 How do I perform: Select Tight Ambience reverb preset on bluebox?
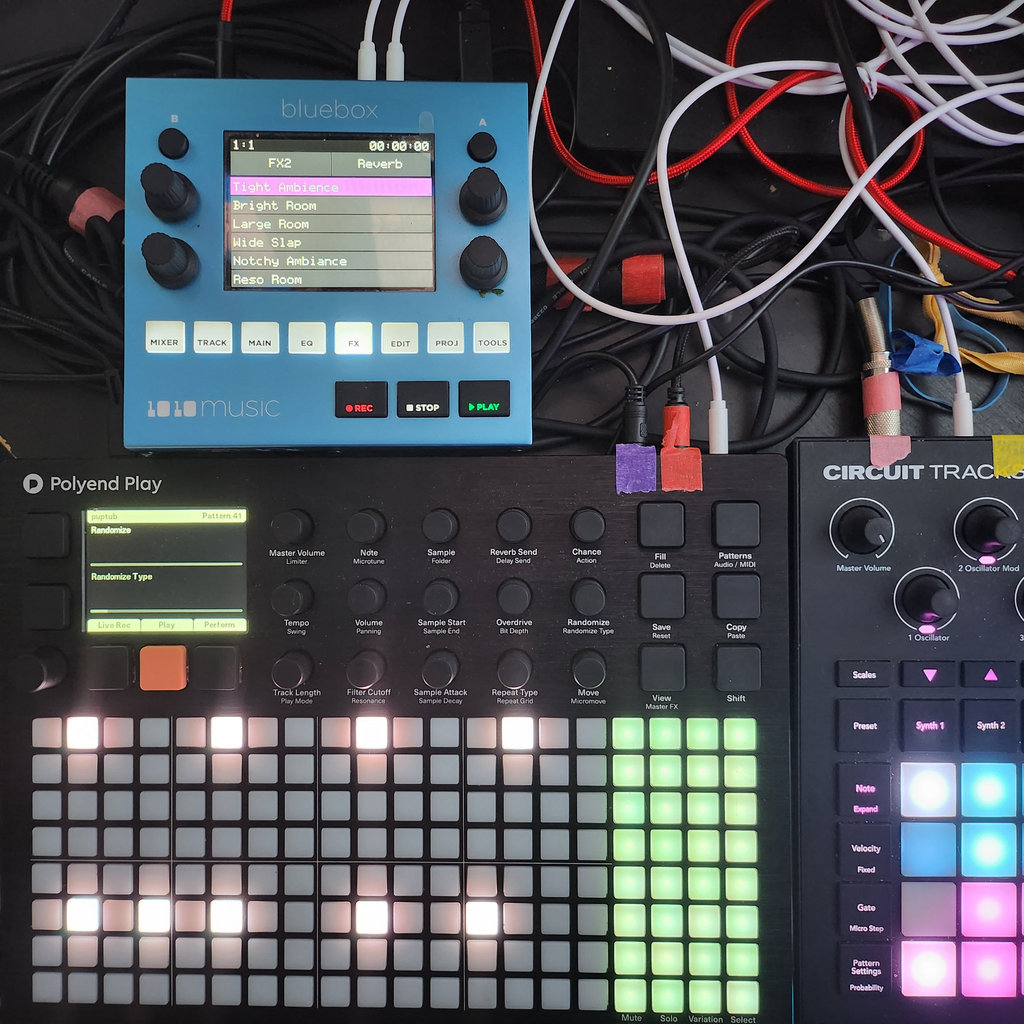[x=330, y=187]
